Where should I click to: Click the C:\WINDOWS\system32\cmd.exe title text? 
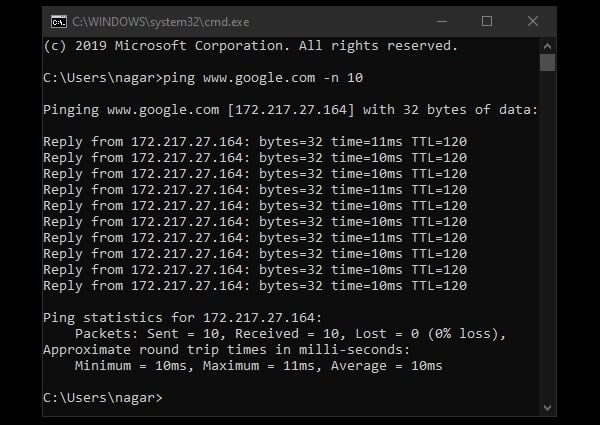(x=152, y=20)
